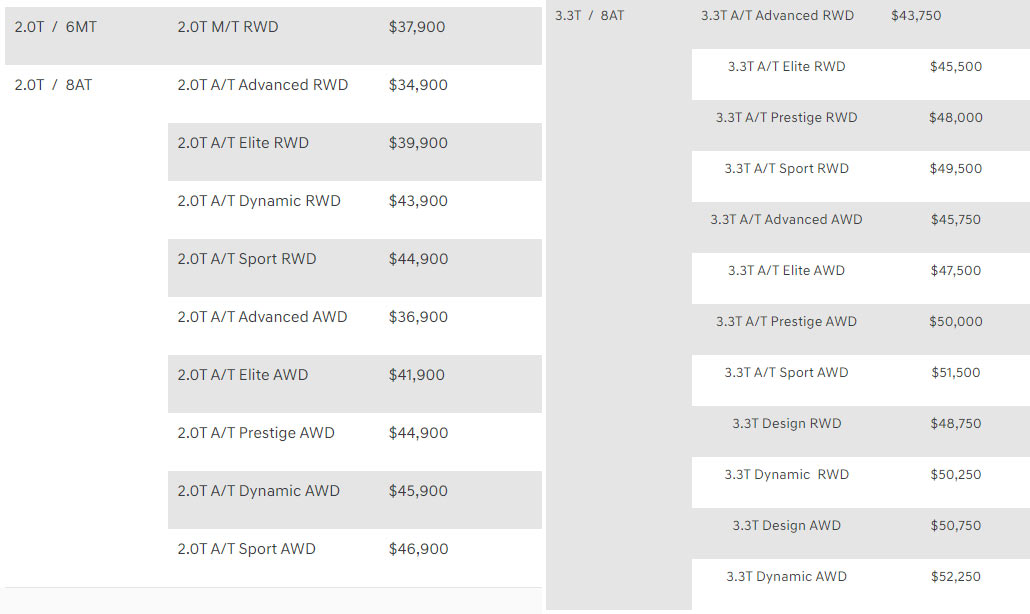Select the 2.0T M/T RWD trim label
This screenshot has width=1030, height=614.
pos(228,27)
